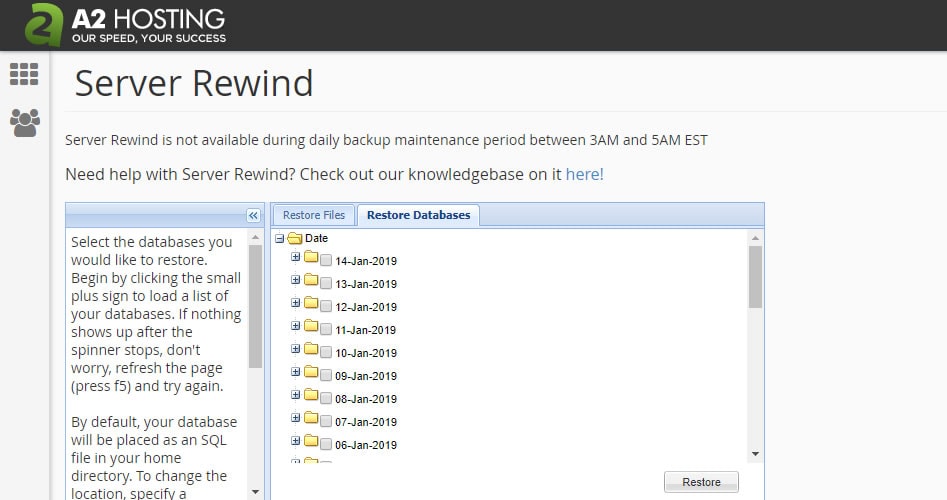
Task: Click the date tree scroll-down arrow
Action: pyautogui.click(x=755, y=454)
